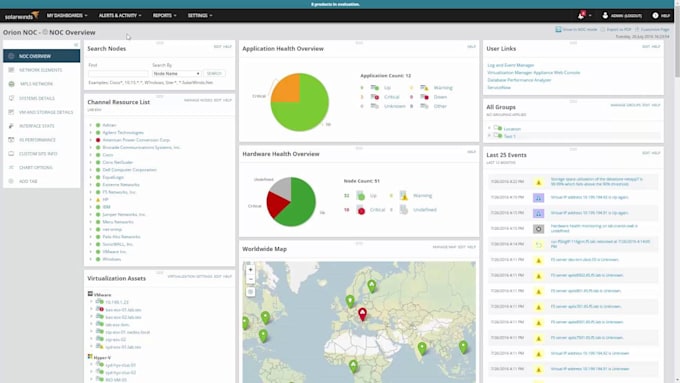The width and height of the screenshot is (680, 383).
Task: Open the Database Performance Analyzer link
Action: (x=519, y=80)
